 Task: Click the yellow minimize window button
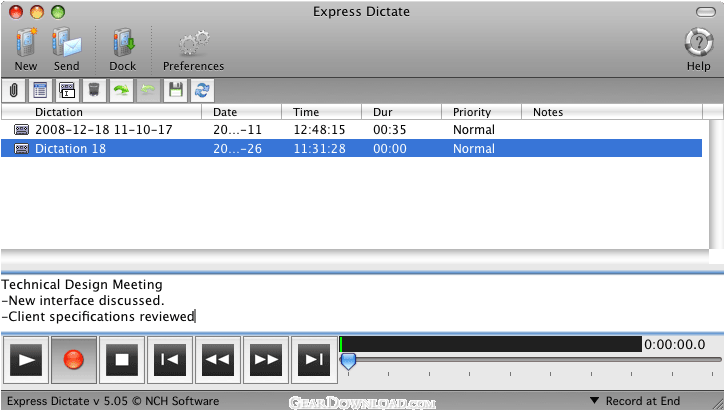coord(37,12)
